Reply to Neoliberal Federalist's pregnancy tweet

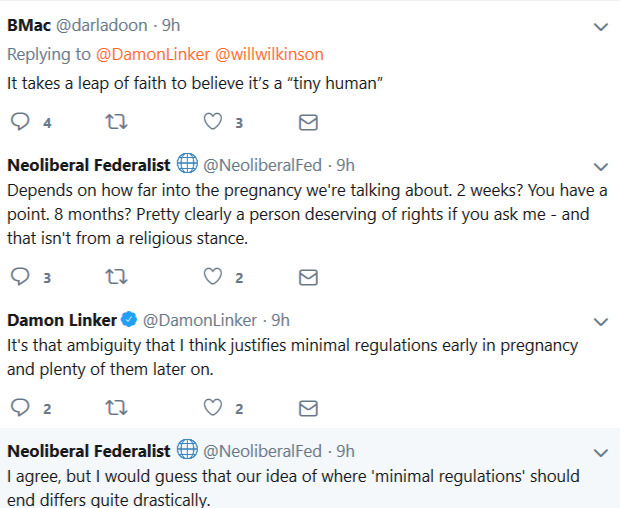pyautogui.click(x=20, y=277)
